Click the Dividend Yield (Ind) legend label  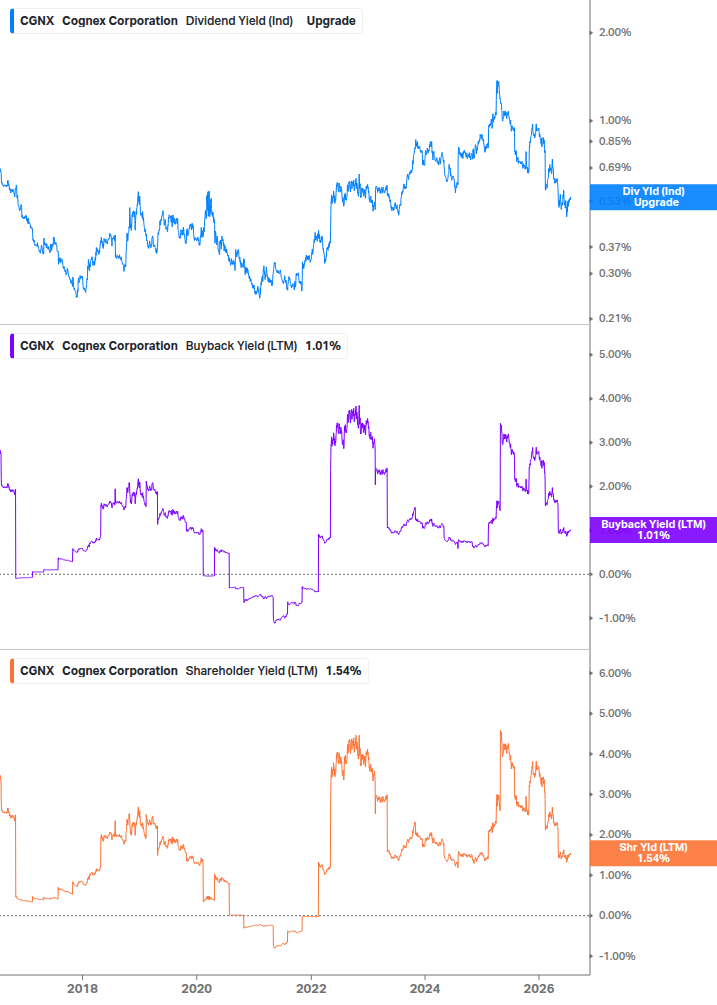click(239, 21)
